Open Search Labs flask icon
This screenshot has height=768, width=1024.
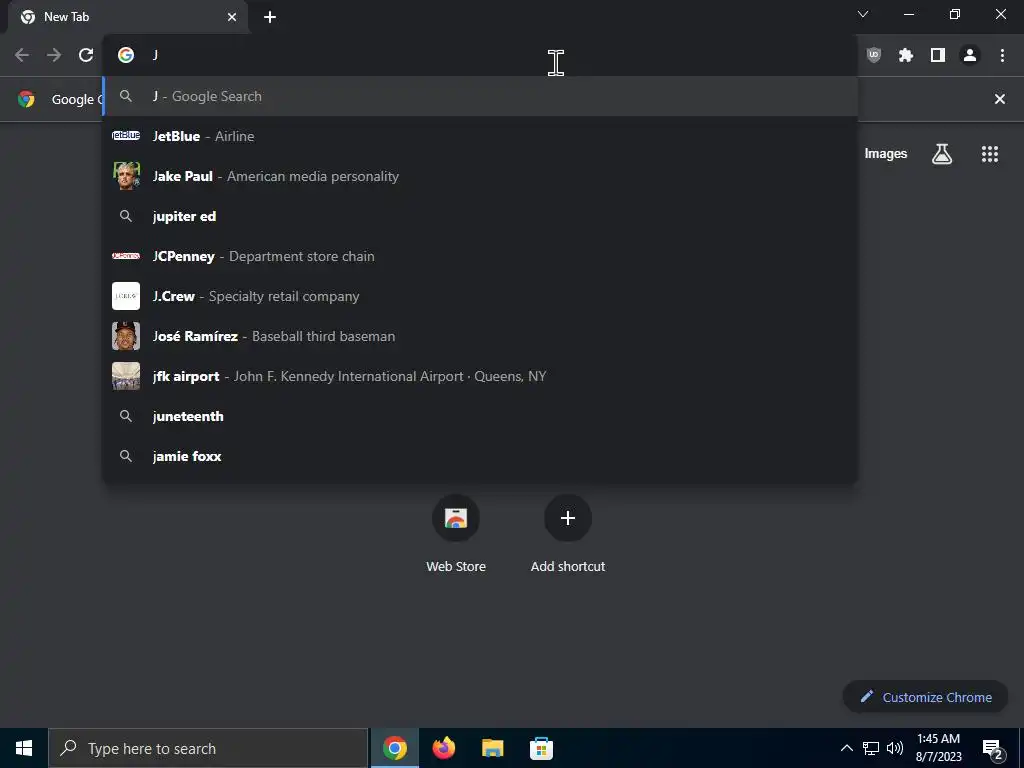click(942, 153)
